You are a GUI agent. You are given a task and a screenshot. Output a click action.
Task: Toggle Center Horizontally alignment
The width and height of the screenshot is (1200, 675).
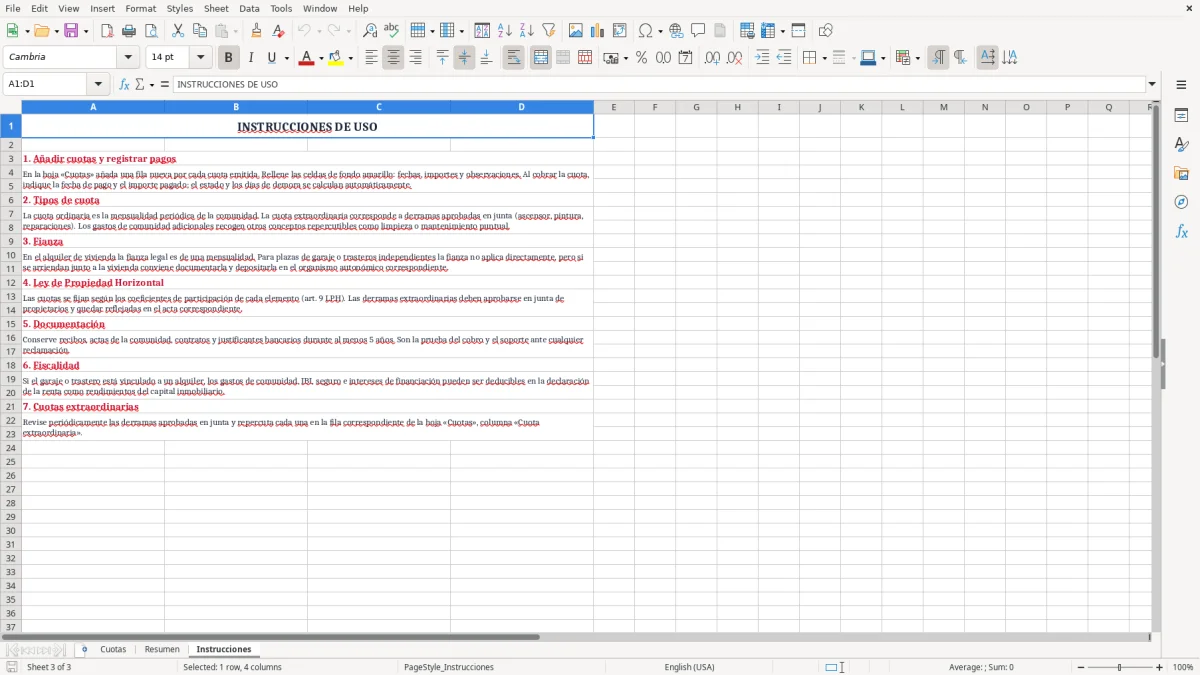click(393, 58)
